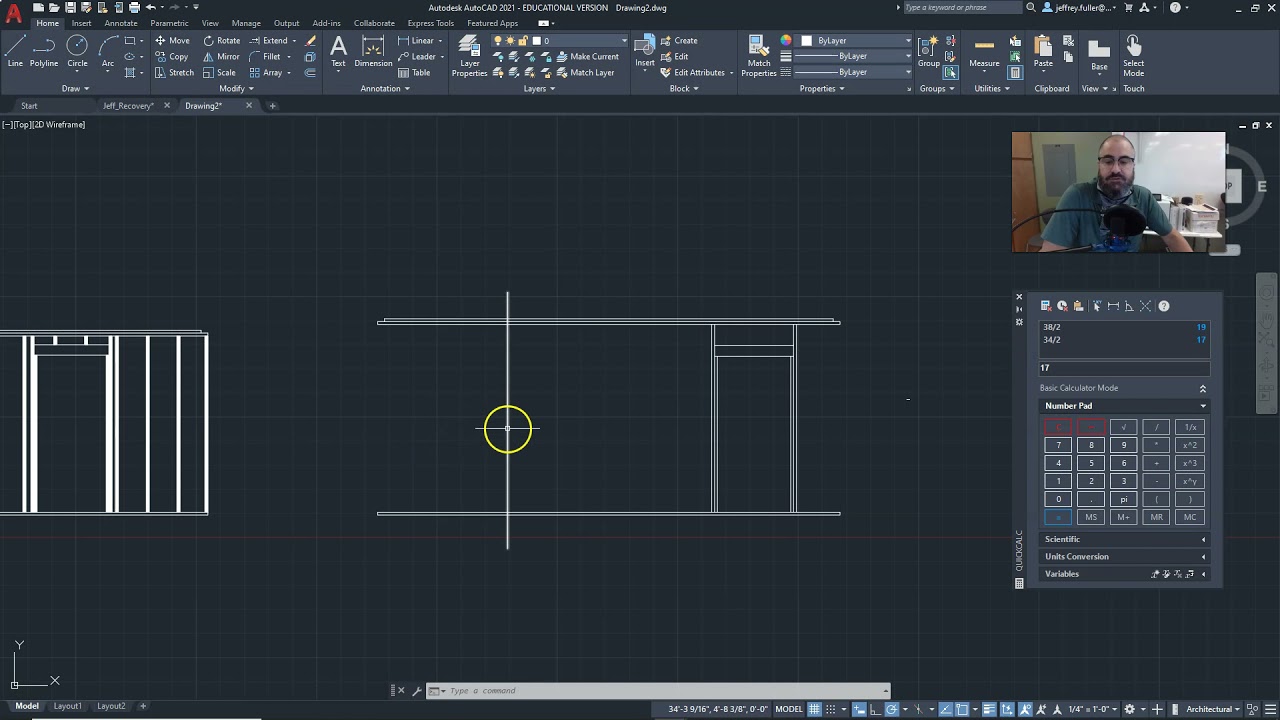Switch to the Layout1 tab

click(x=67, y=706)
